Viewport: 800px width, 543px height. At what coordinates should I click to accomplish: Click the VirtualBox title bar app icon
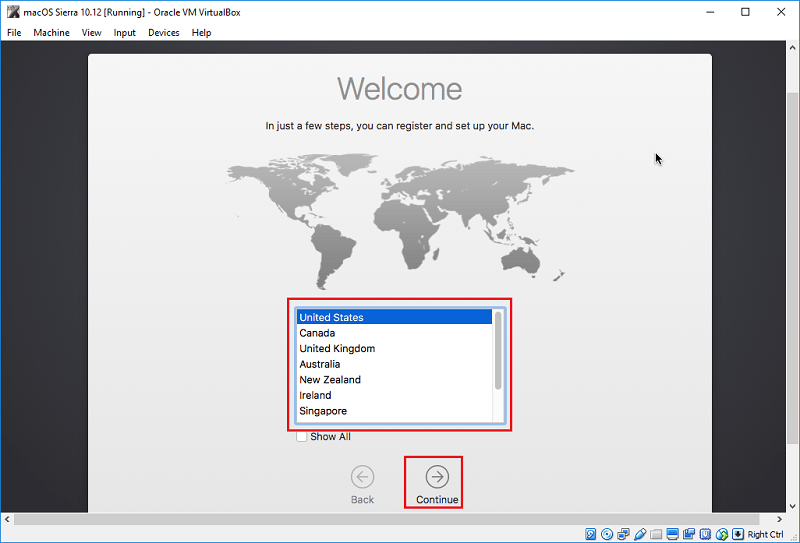click(13, 12)
